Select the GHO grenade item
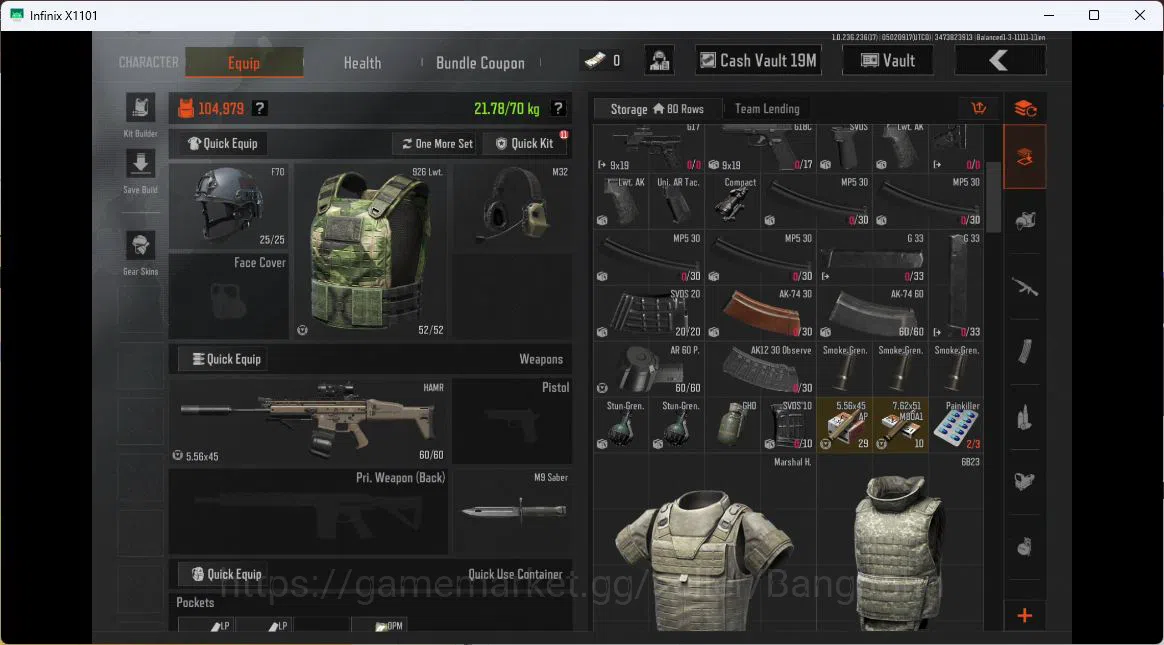The height and width of the screenshot is (645, 1164). 732,425
